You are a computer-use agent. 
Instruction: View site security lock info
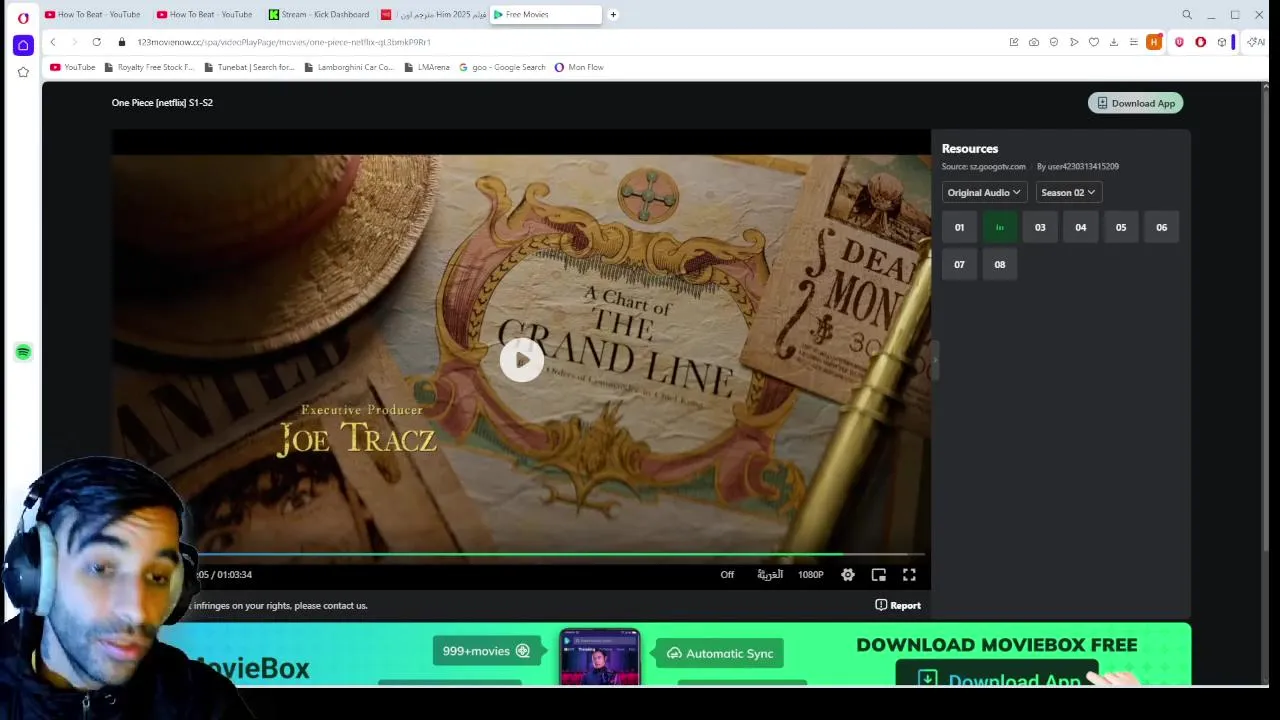(x=122, y=42)
